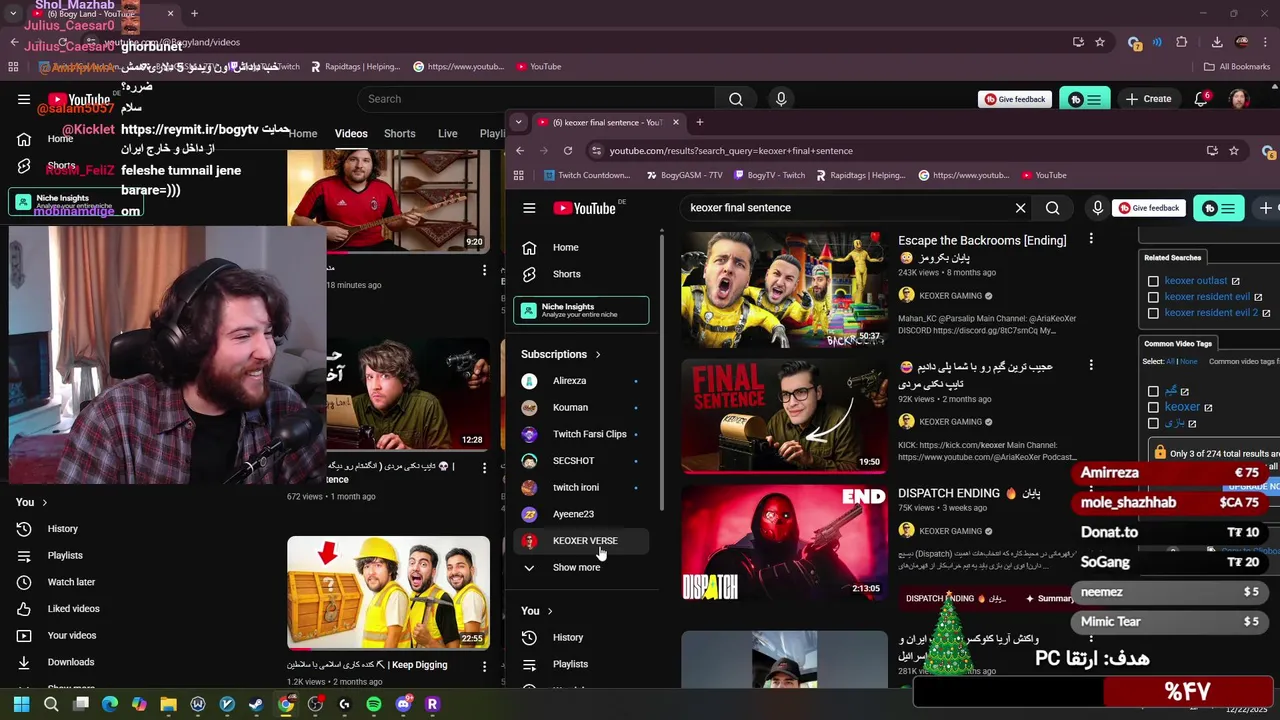Select the 'keoxer final sentence' browser tab
1280x720 pixels.
point(610,122)
